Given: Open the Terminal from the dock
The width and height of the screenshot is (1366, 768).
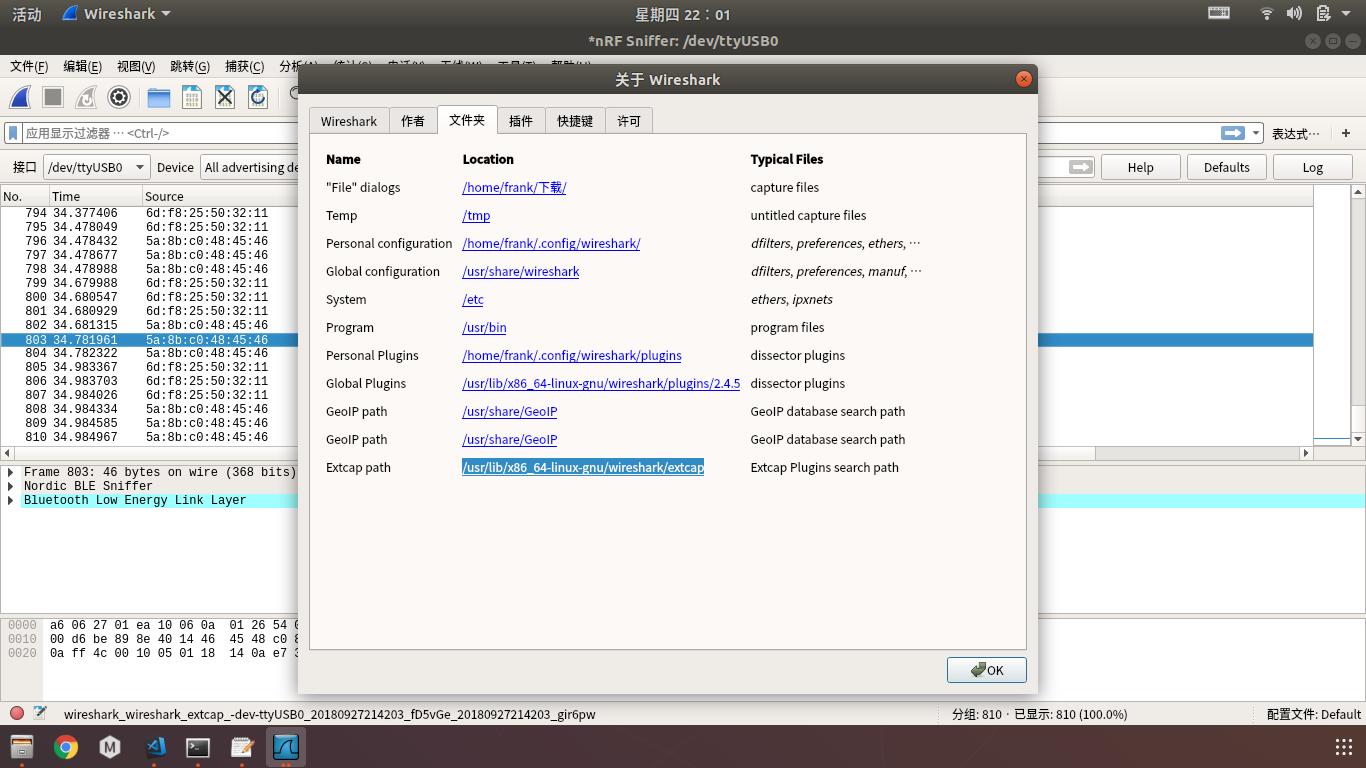Looking at the screenshot, I should (x=198, y=747).
